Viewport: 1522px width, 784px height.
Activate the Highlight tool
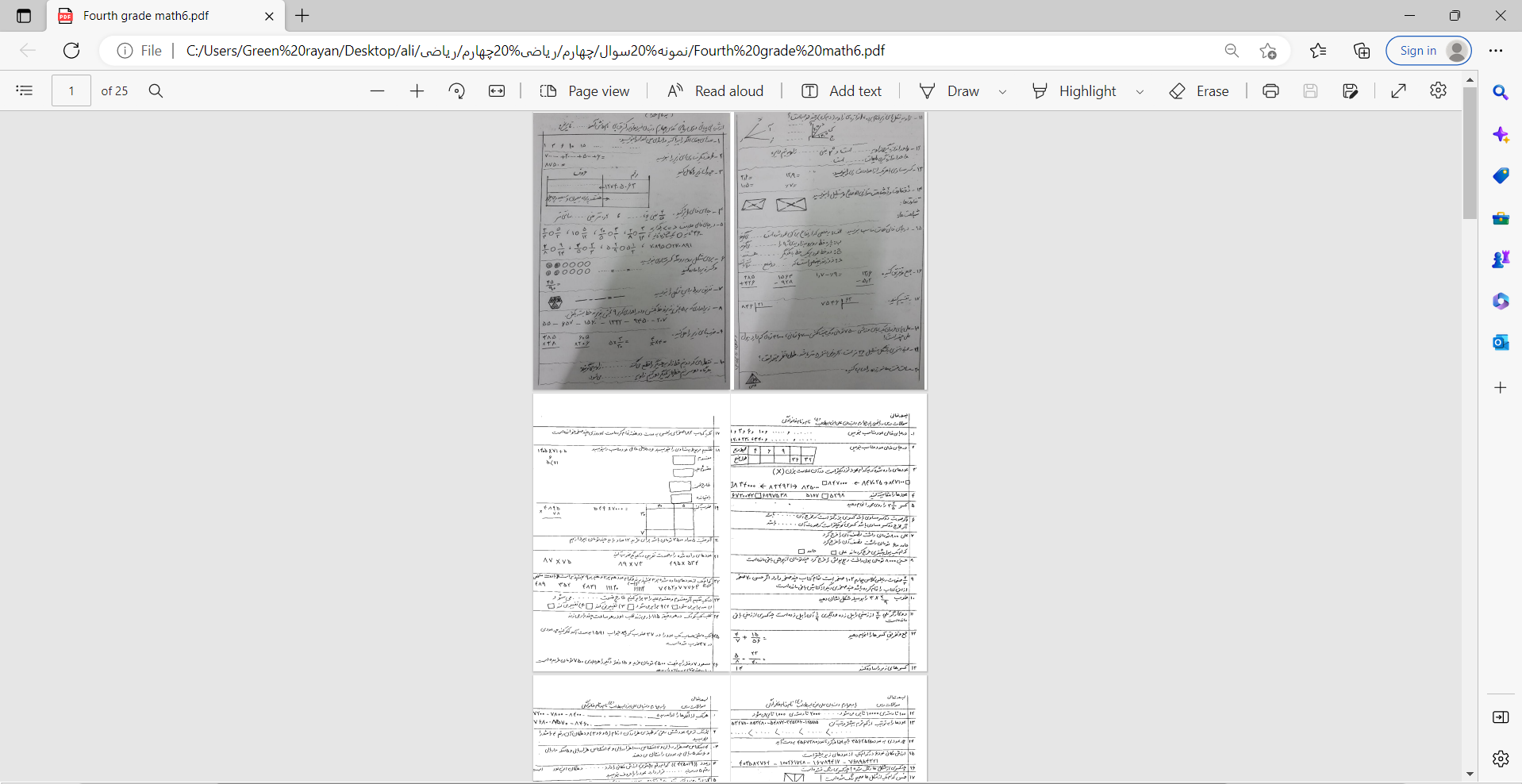[x=1074, y=91]
